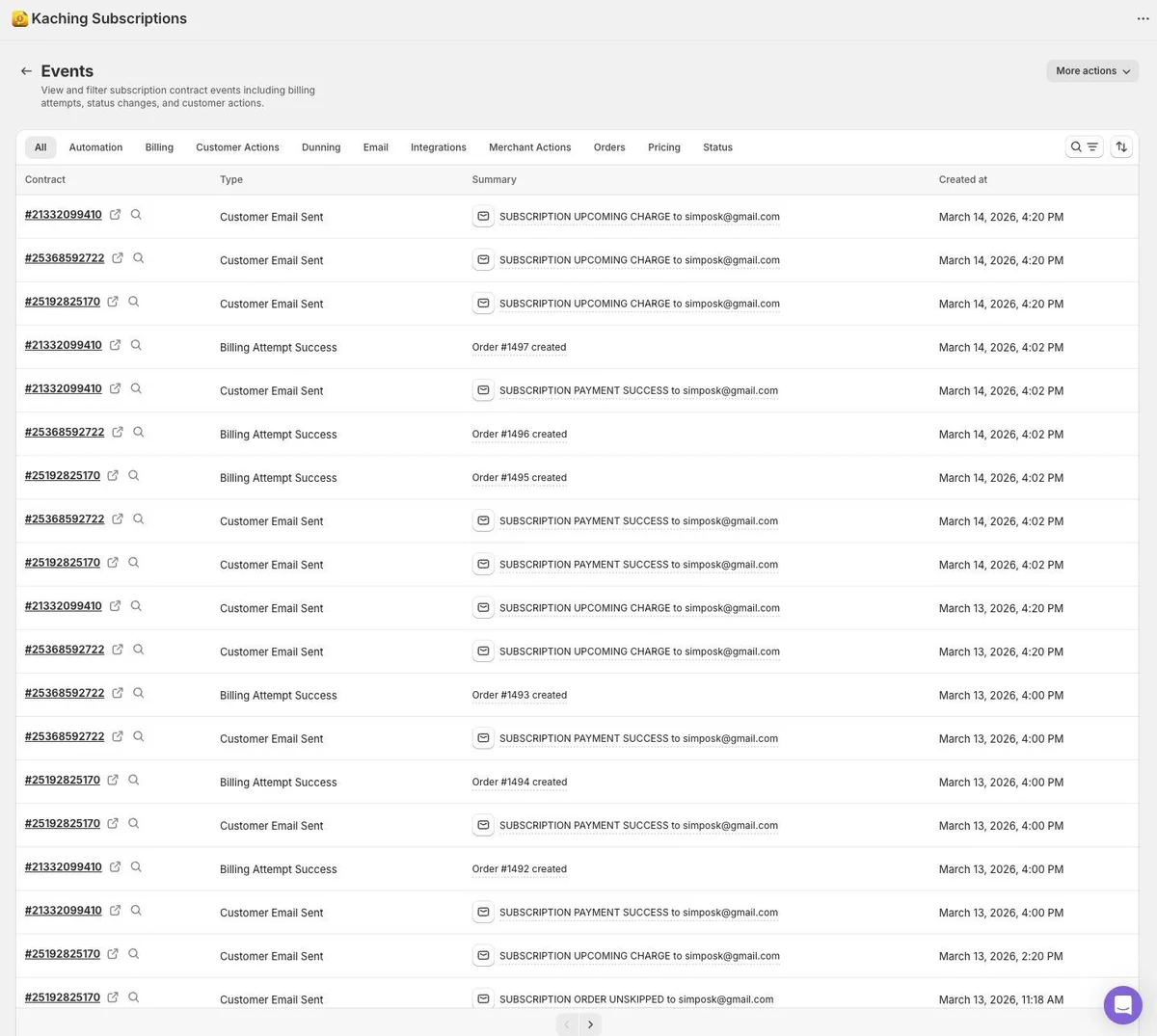This screenshot has height=1036, width=1157.
Task: View the Merchant Actions tab
Action: [530, 147]
